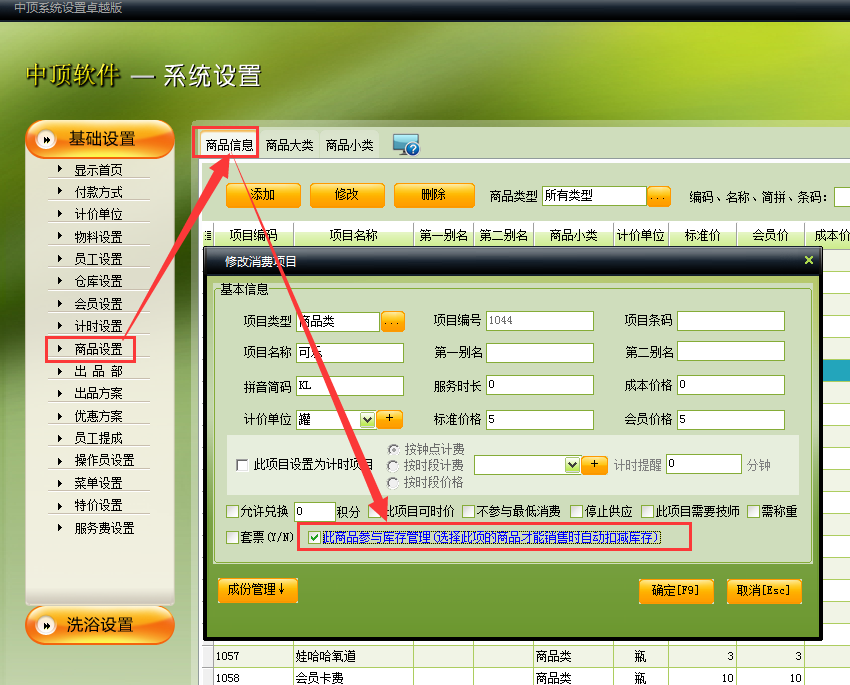Image resolution: width=850 pixels, height=685 pixels.
Task: Click the 添加 button
Action: [x=263, y=195]
